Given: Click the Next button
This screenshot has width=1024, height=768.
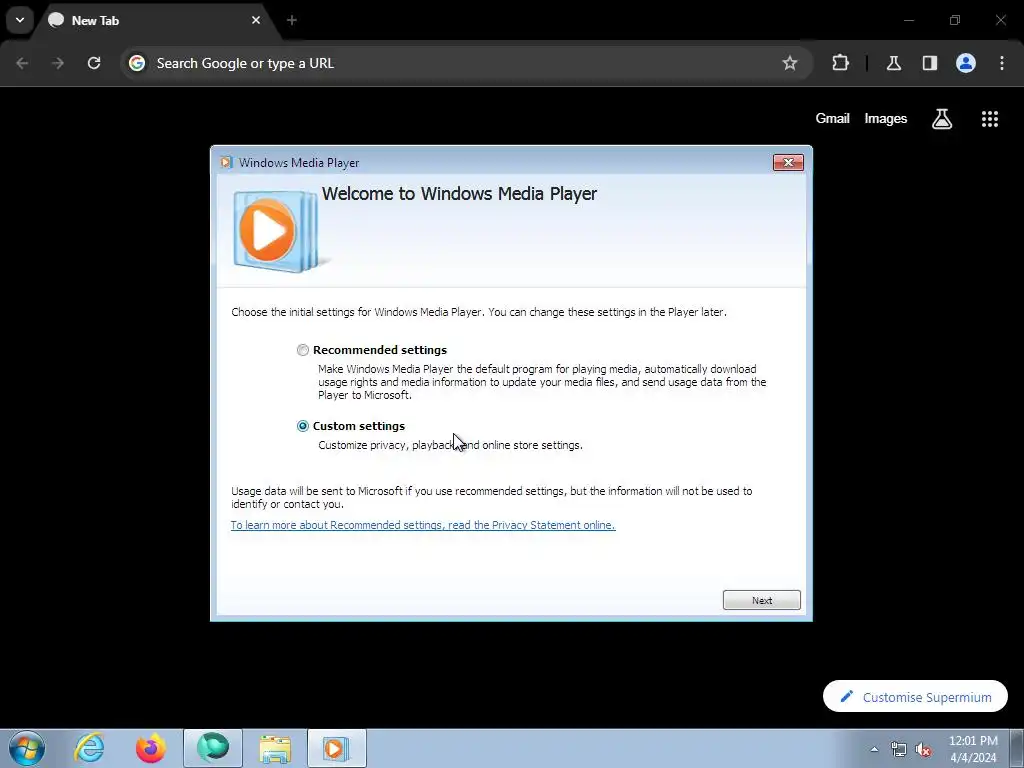Looking at the screenshot, I should click(761, 600).
